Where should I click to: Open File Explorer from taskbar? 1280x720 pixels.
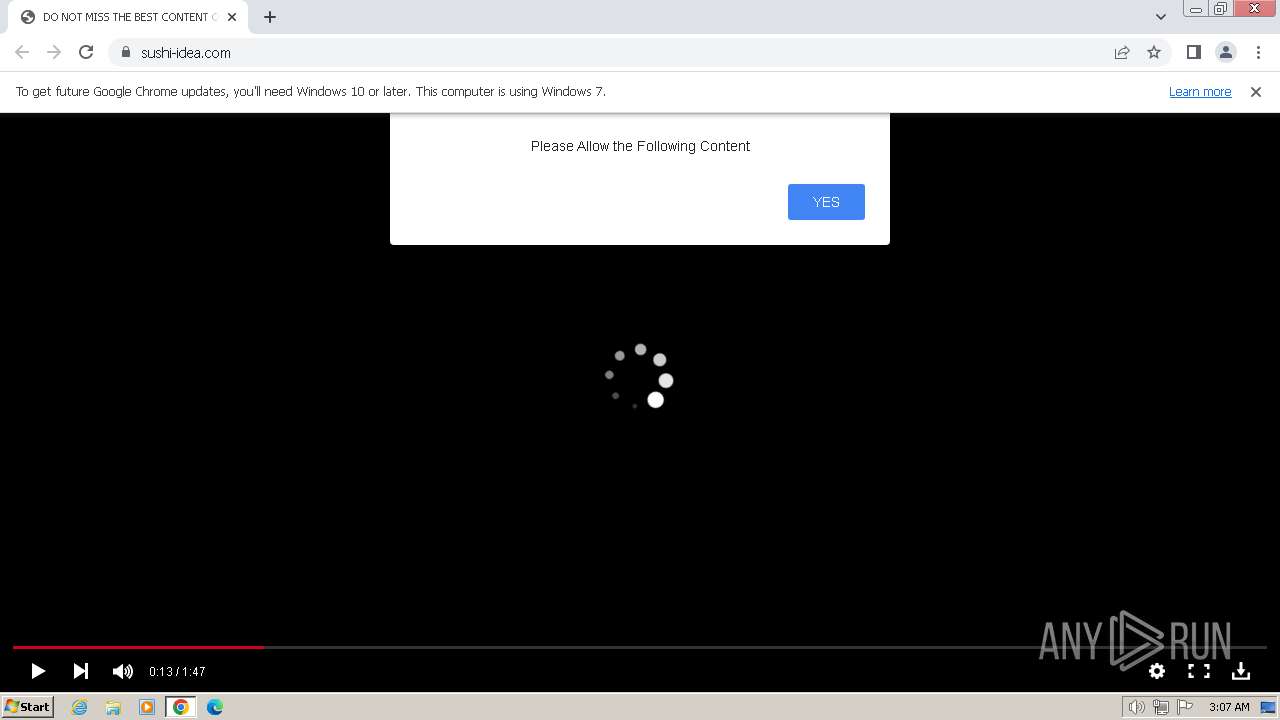coord(113,707)
